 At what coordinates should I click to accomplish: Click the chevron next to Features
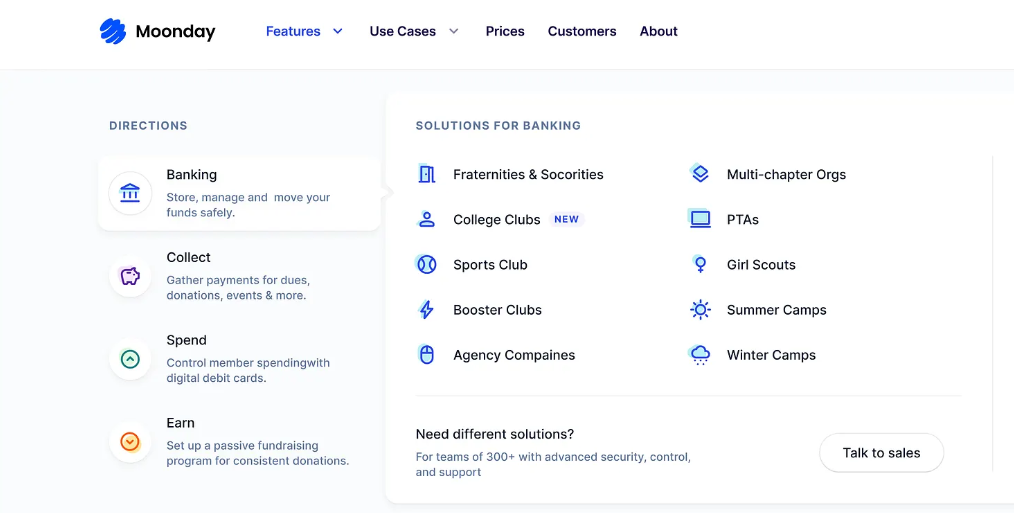click(x=338, y=31)
